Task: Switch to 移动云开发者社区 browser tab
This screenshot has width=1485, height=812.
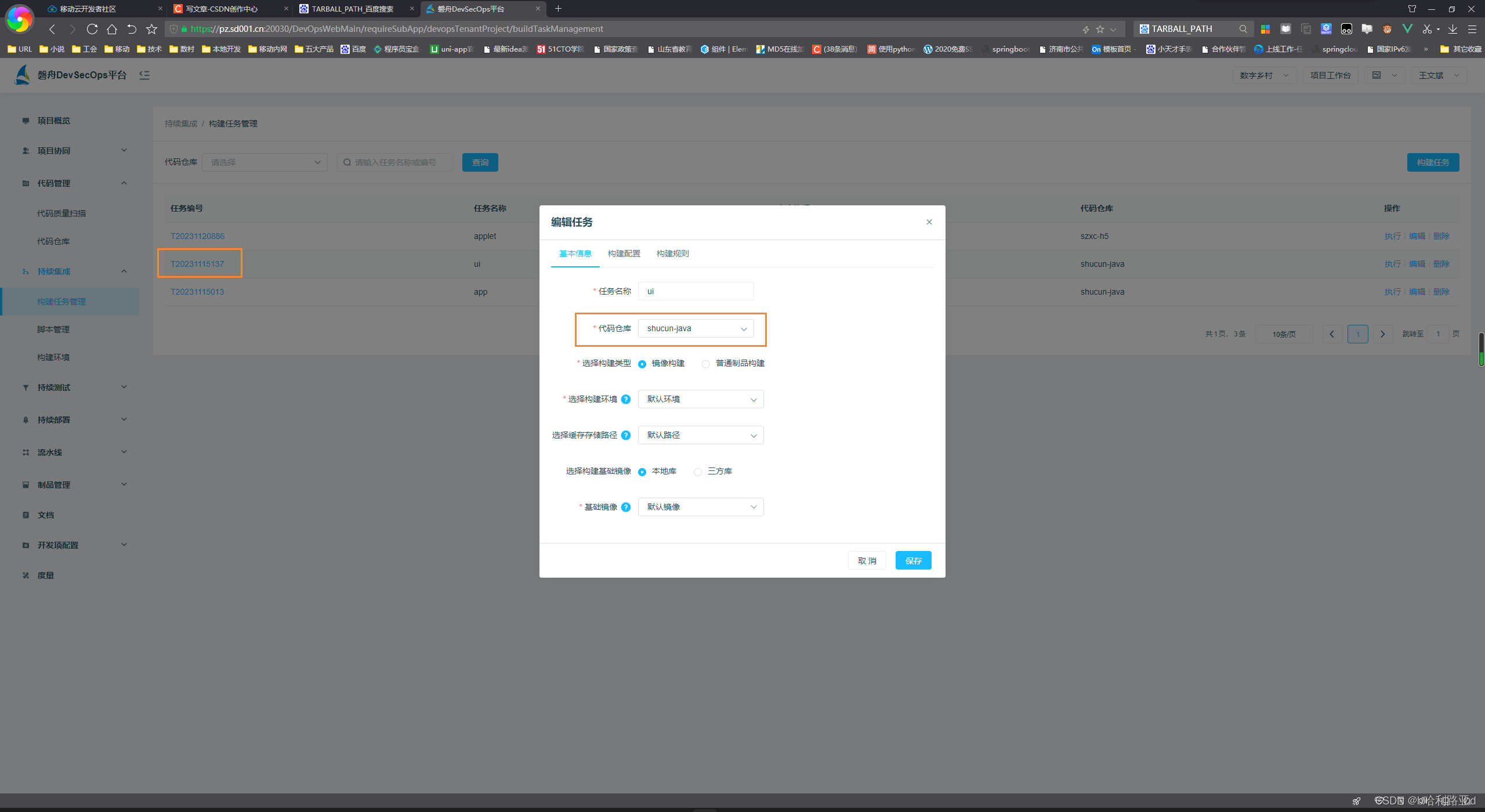Action: 104,9
